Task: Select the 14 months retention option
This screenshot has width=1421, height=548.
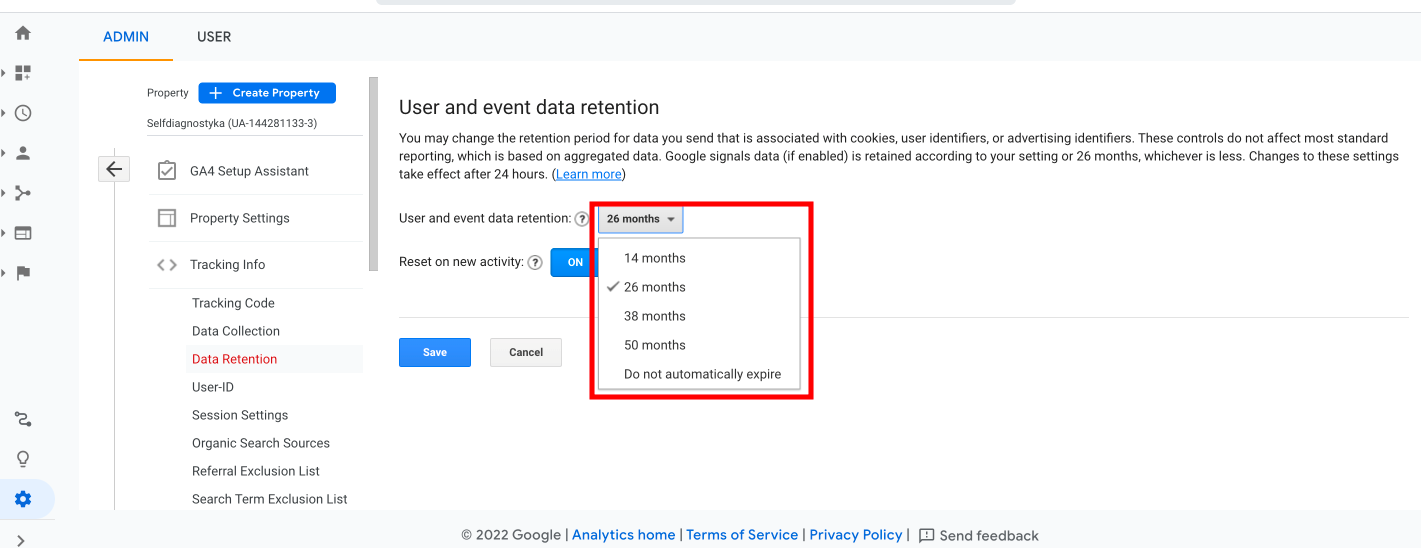Action: pyautogui.click(x=654, y=258)
